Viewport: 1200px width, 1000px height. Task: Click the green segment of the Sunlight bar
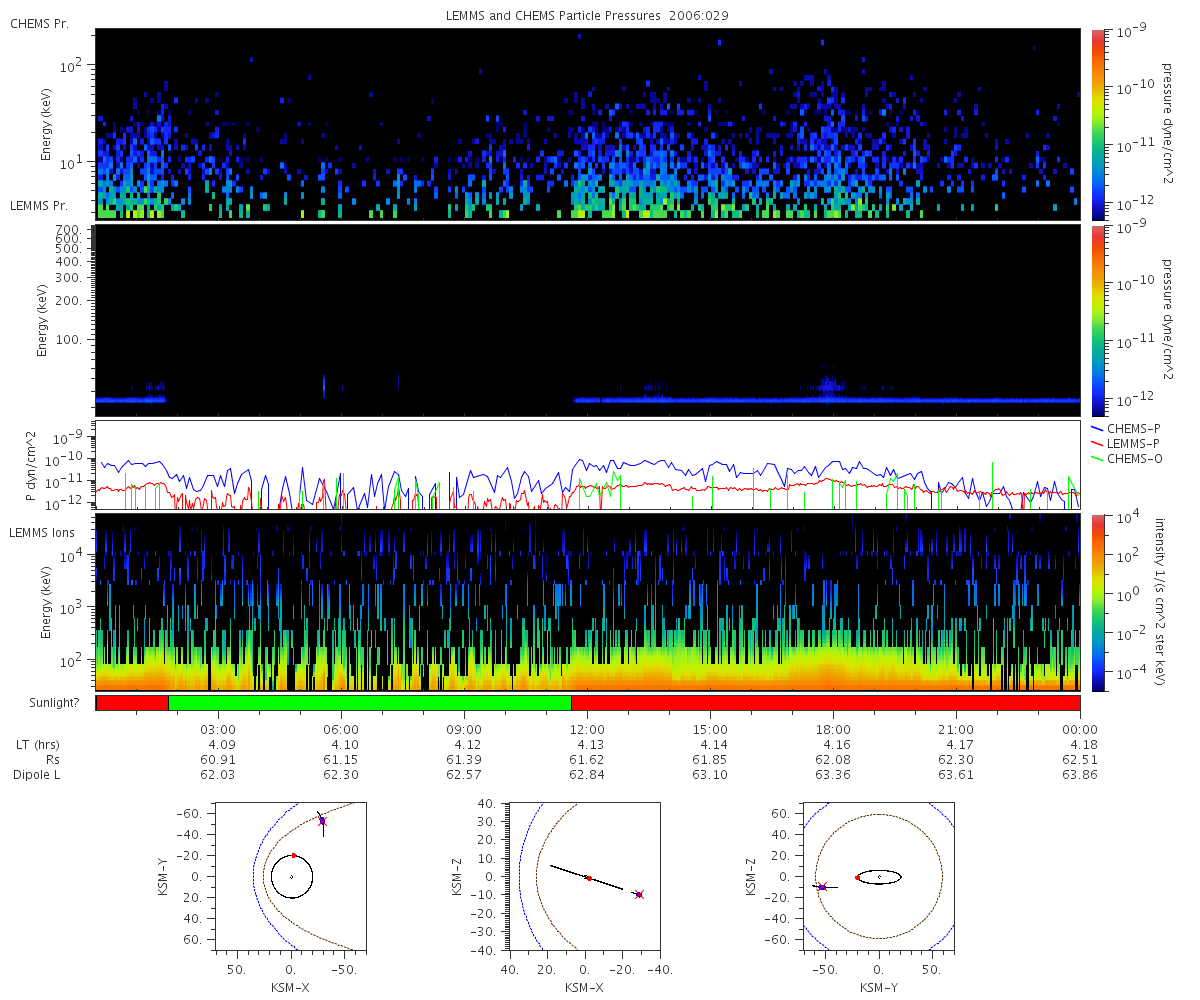[x=369, y=703]
